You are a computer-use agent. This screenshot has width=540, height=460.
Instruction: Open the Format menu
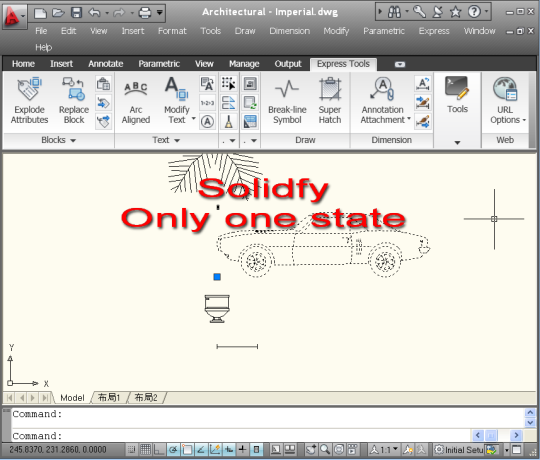(172, 31)
